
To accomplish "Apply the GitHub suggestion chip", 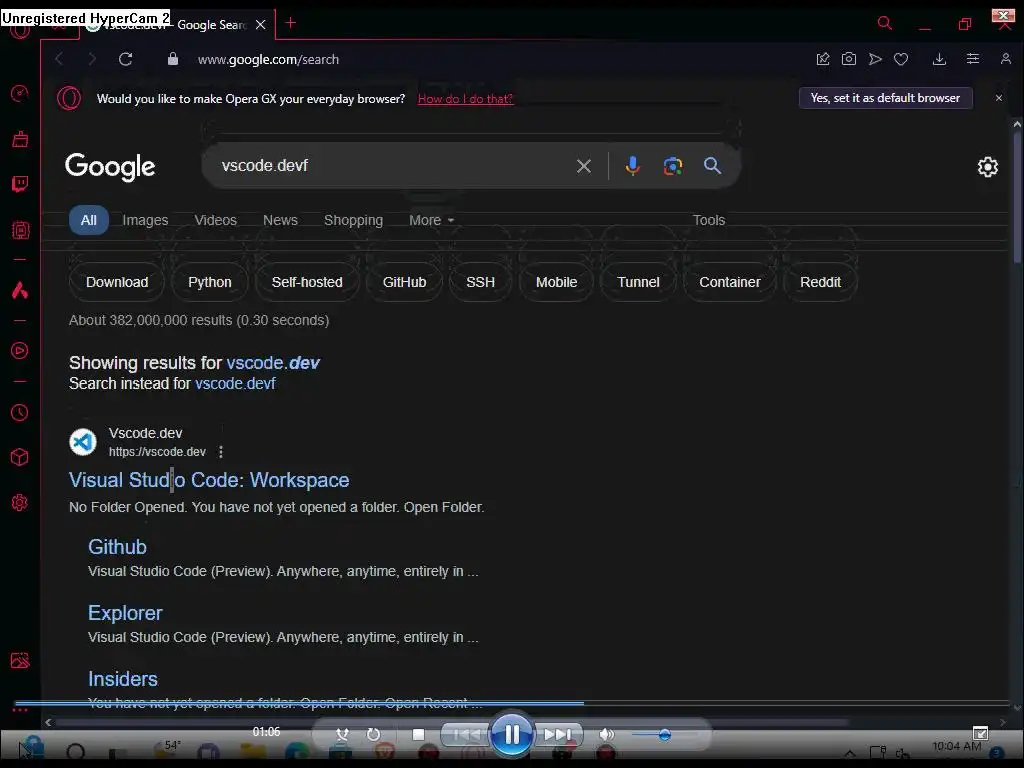I will [404, 282].
